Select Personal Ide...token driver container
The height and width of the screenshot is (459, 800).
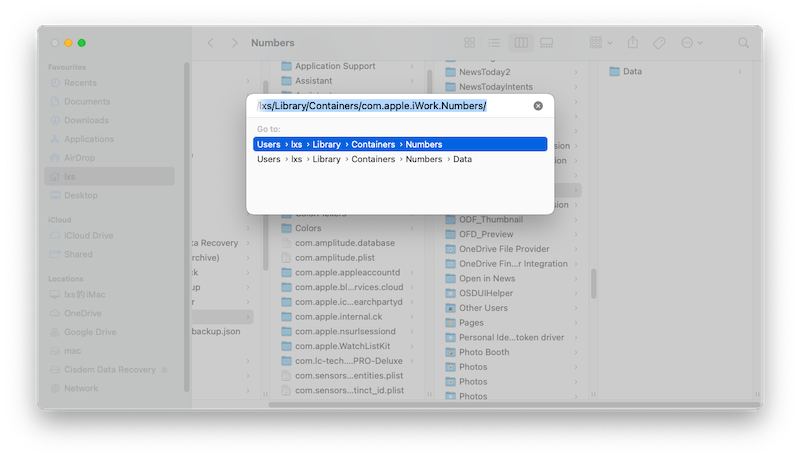pos(512,337)
